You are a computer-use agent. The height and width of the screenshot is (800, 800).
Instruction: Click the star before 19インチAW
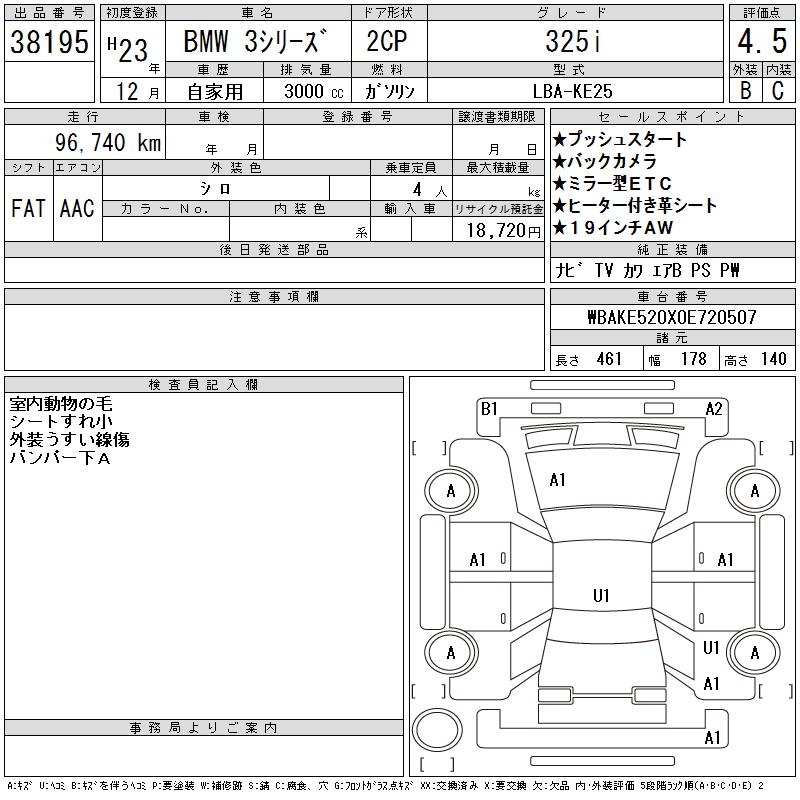pyautogui.click(x=560, y=228)
